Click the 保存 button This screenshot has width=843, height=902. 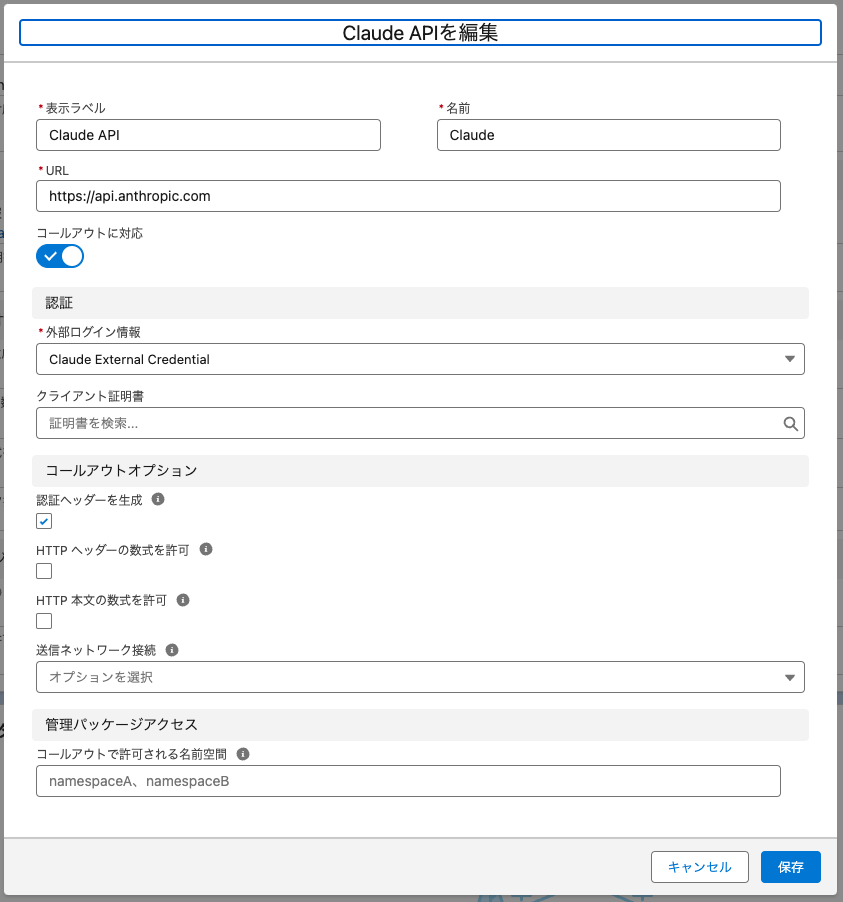click(x=791, y=867)
